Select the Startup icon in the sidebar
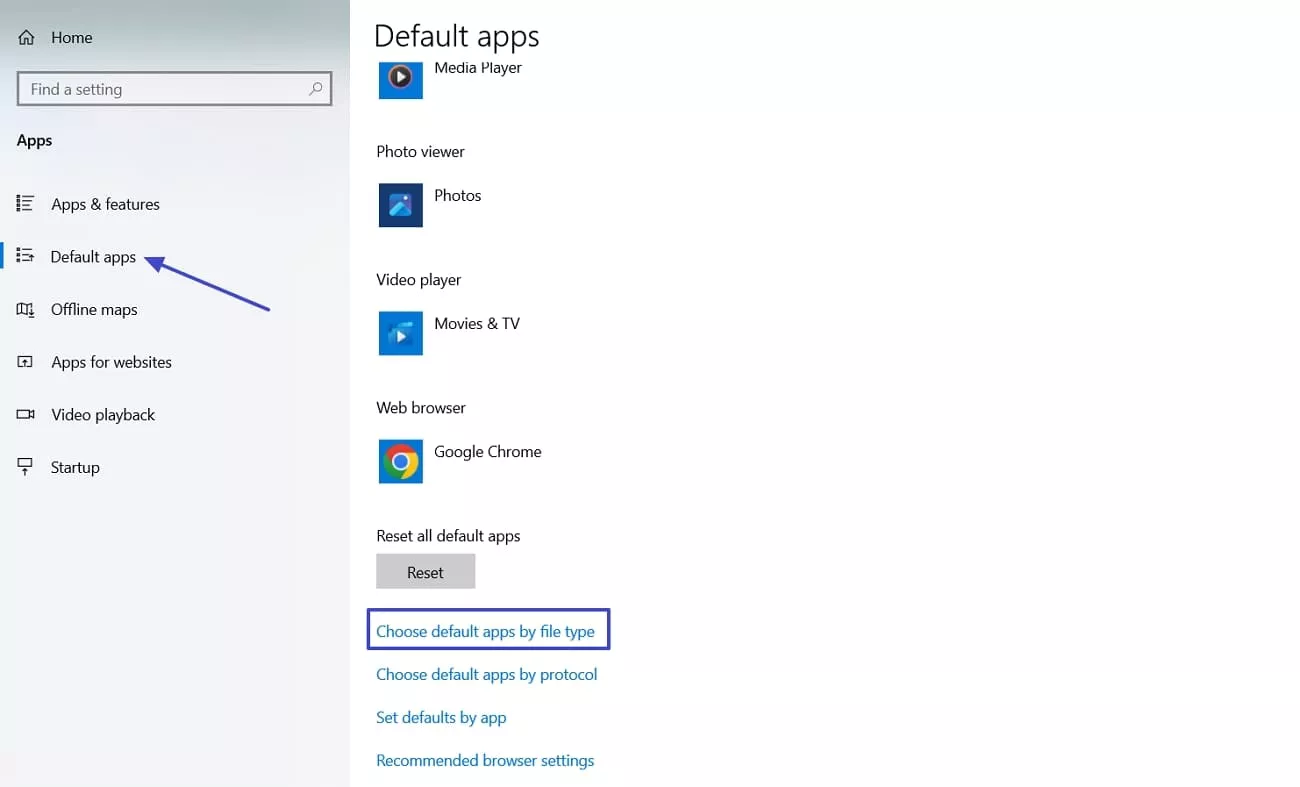The width and height of the screenshot is (1300, 787). click(25, 467)
